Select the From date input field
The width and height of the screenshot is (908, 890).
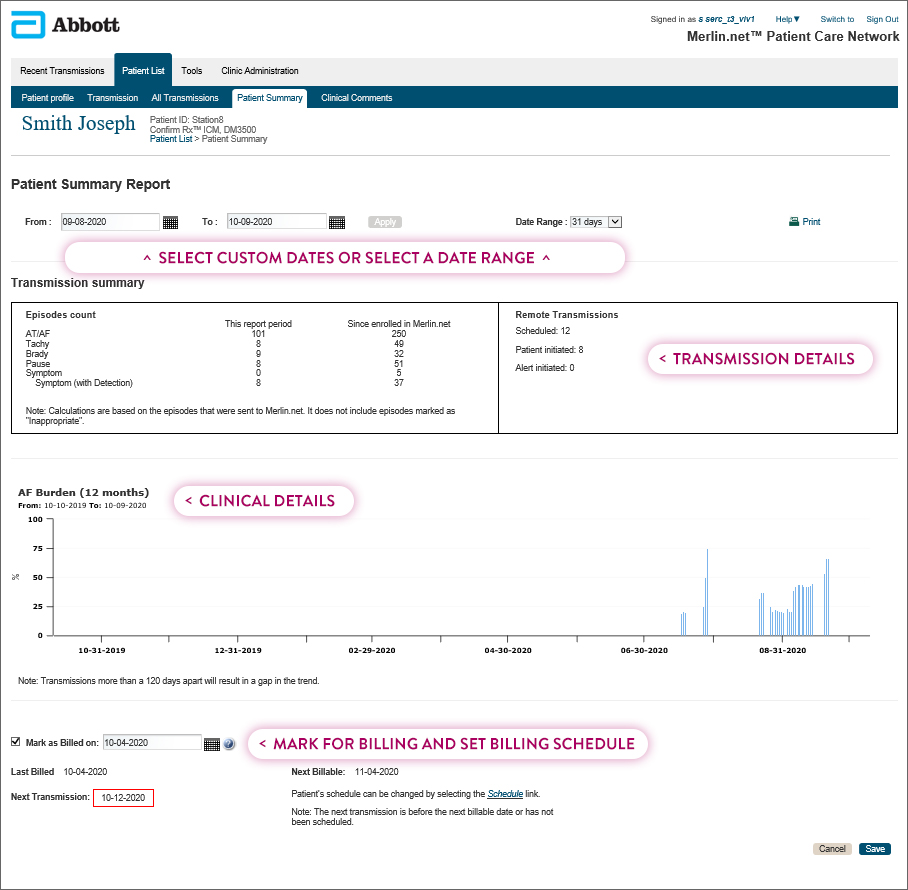(x=110, y=221)
